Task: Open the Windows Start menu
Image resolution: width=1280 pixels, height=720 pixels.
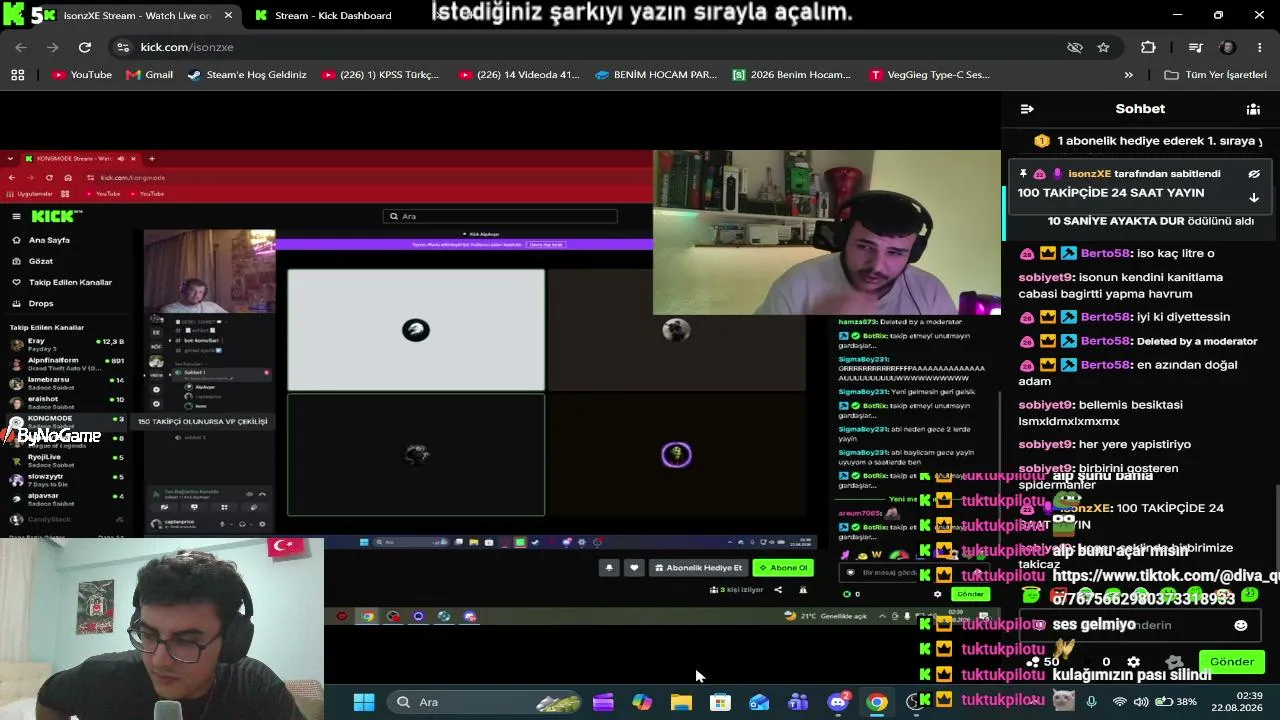Action: [x=364, y=702]
